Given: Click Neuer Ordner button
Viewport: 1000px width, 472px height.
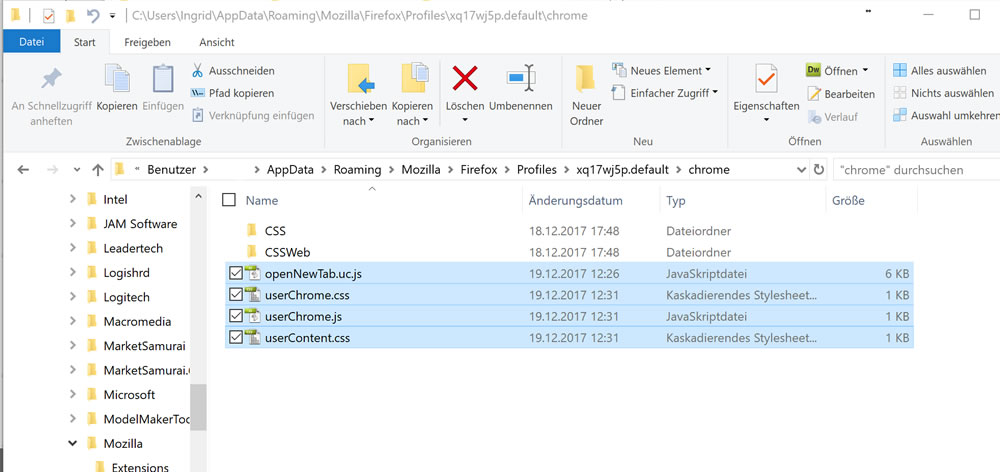Looking at the screenshot, I should 586,94.
